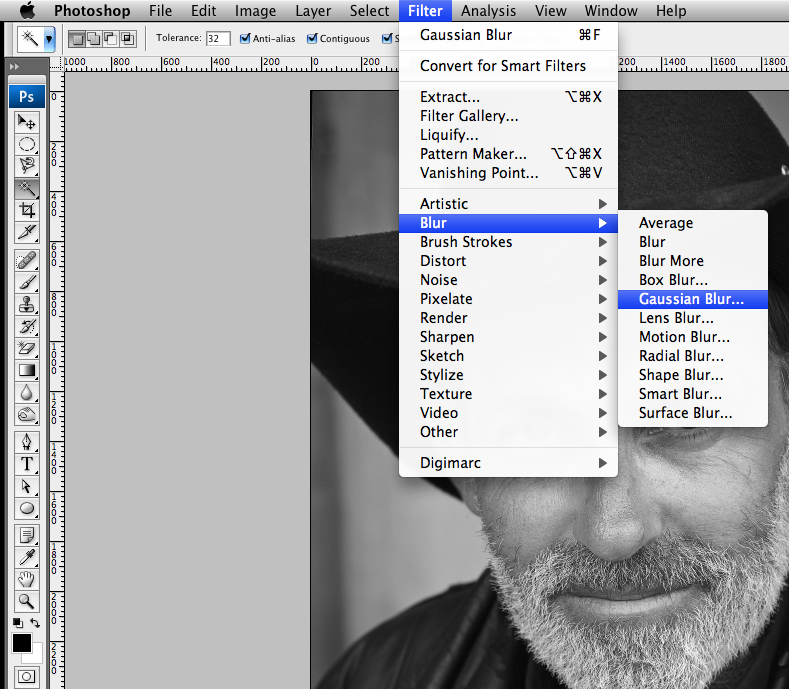
Task: Choose Gaussian Blur... in Blur submenu
Action: (693, 299)
